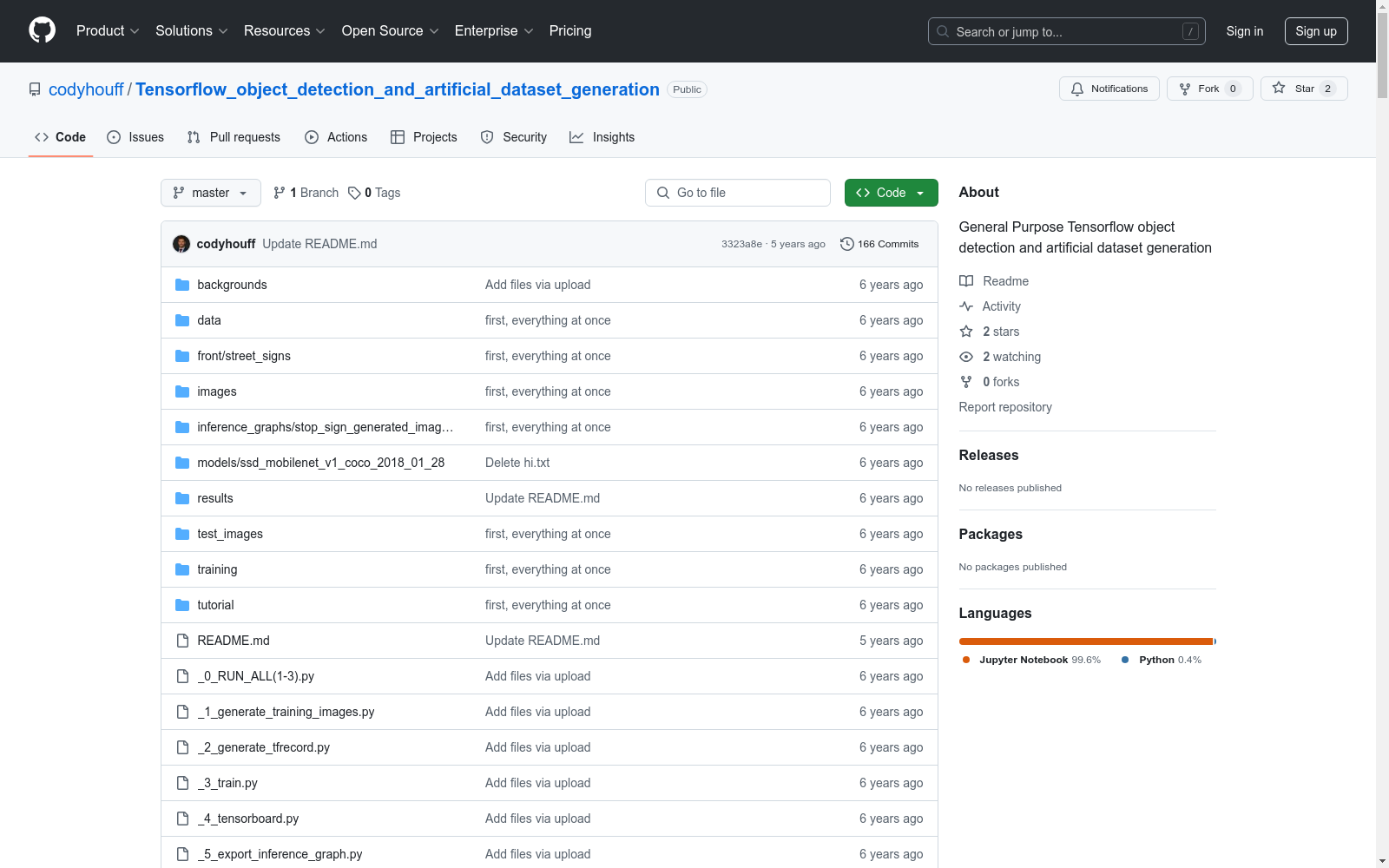Click the README.md file icon
Screen dimensions: 1389x868
point(182,641)
